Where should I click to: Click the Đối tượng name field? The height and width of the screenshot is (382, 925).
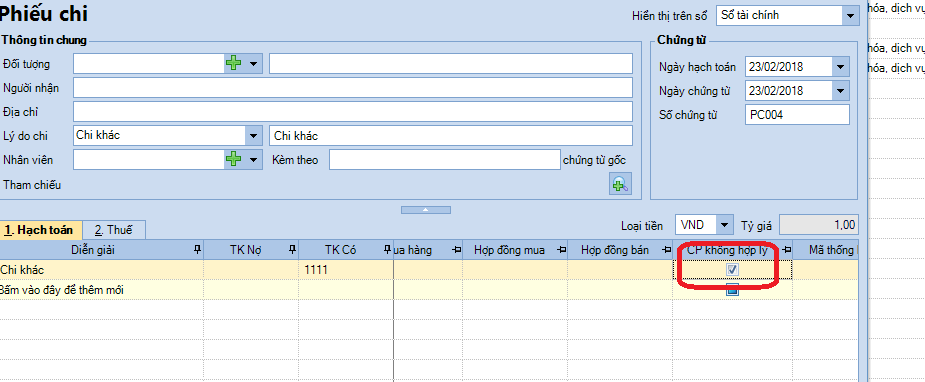(x=451, y=64)
